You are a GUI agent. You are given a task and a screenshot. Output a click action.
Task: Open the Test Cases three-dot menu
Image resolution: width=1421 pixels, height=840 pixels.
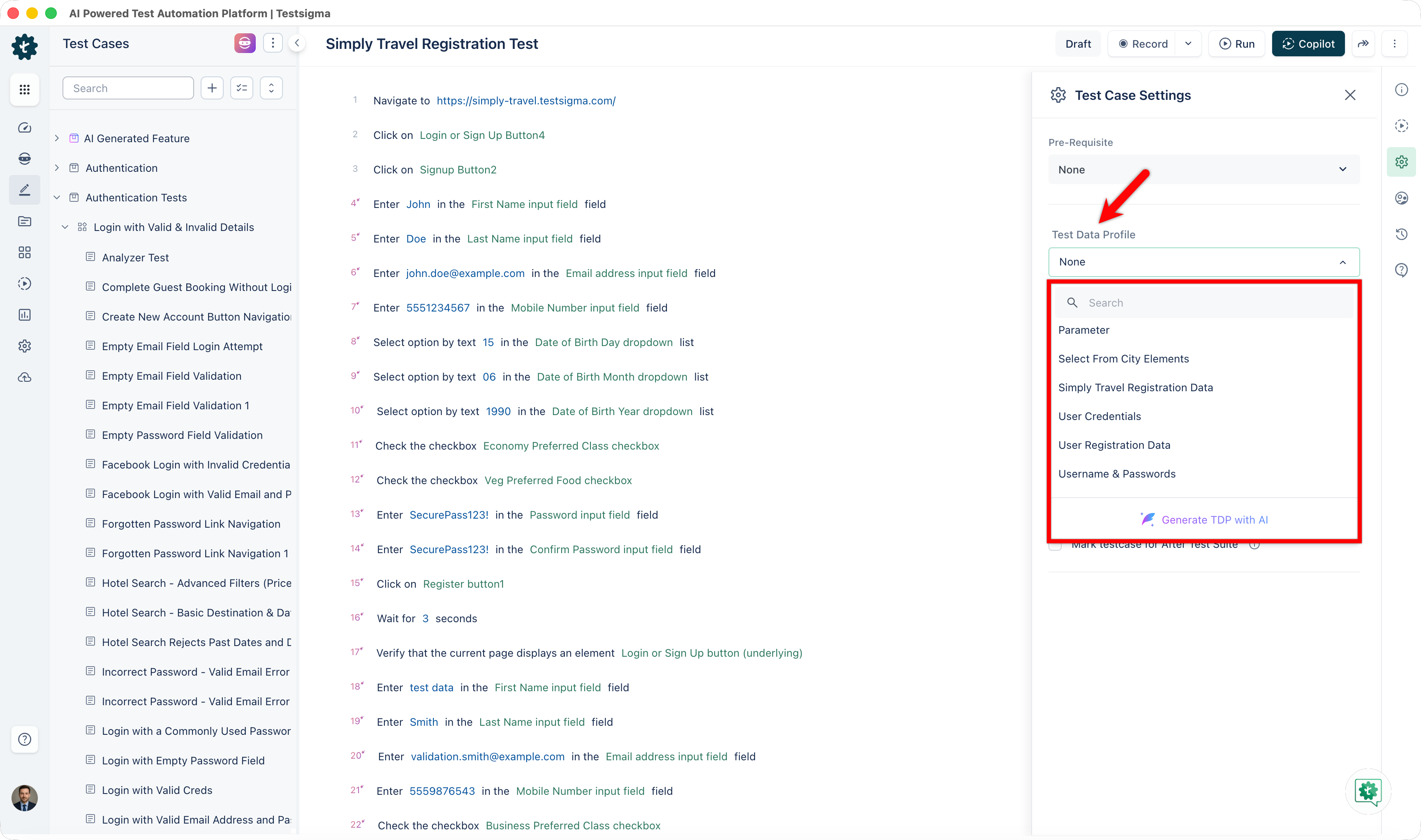click(x=273, y=43)
